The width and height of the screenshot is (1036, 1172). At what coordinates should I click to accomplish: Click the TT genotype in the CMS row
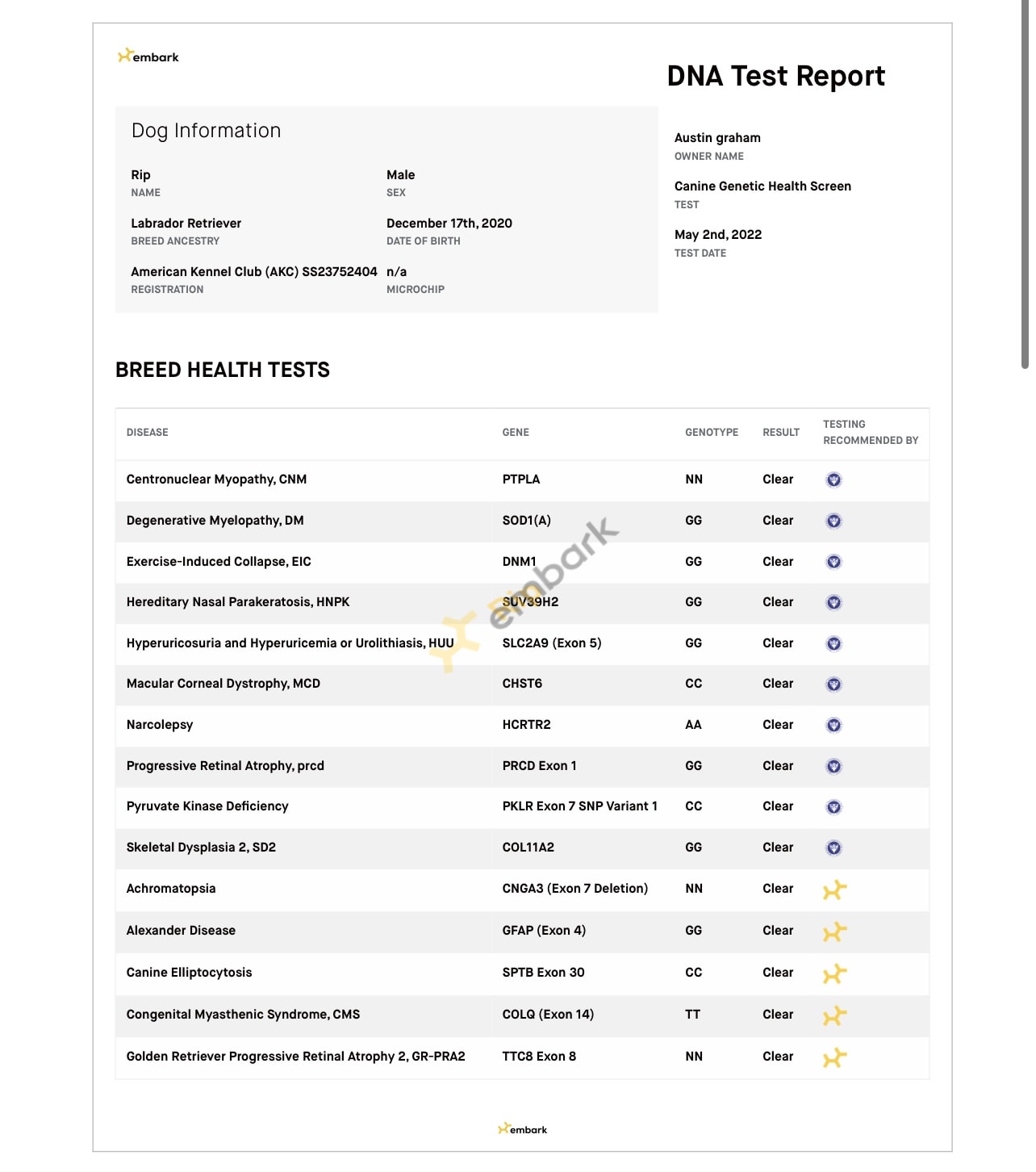pyautogui.click(x=693, y=1015)
